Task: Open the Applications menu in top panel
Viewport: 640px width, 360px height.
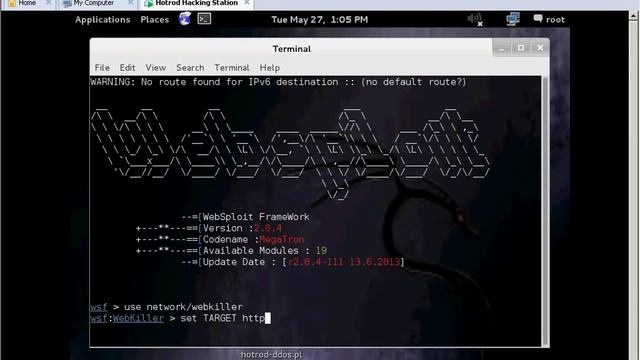Action: [102, 20]
